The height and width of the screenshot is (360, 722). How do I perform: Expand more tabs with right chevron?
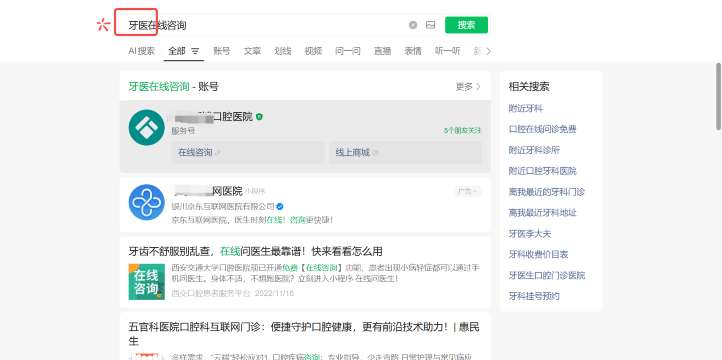[489, 51]
